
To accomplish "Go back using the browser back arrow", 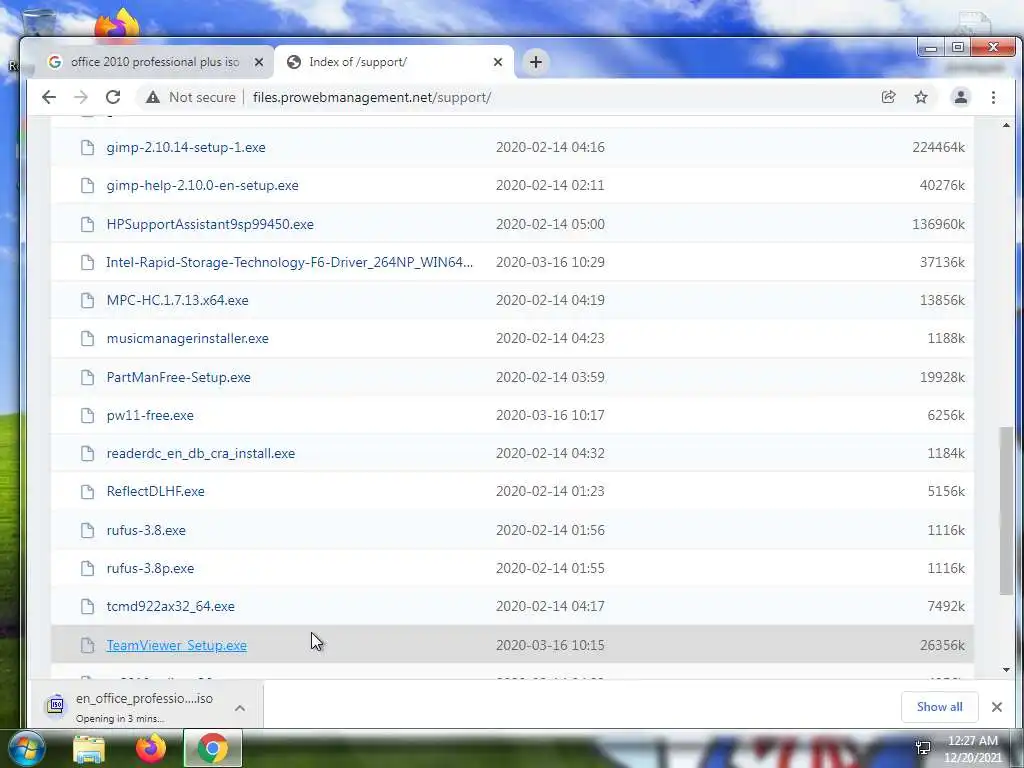I will click(49, 97).
